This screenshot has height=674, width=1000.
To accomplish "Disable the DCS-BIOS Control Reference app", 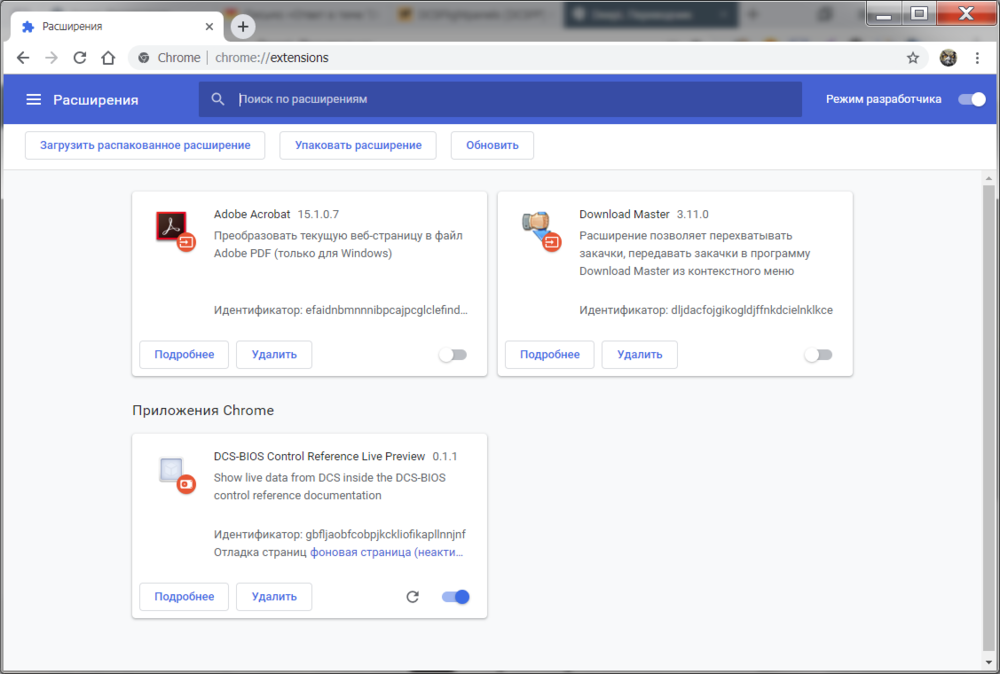I will 455,597.
